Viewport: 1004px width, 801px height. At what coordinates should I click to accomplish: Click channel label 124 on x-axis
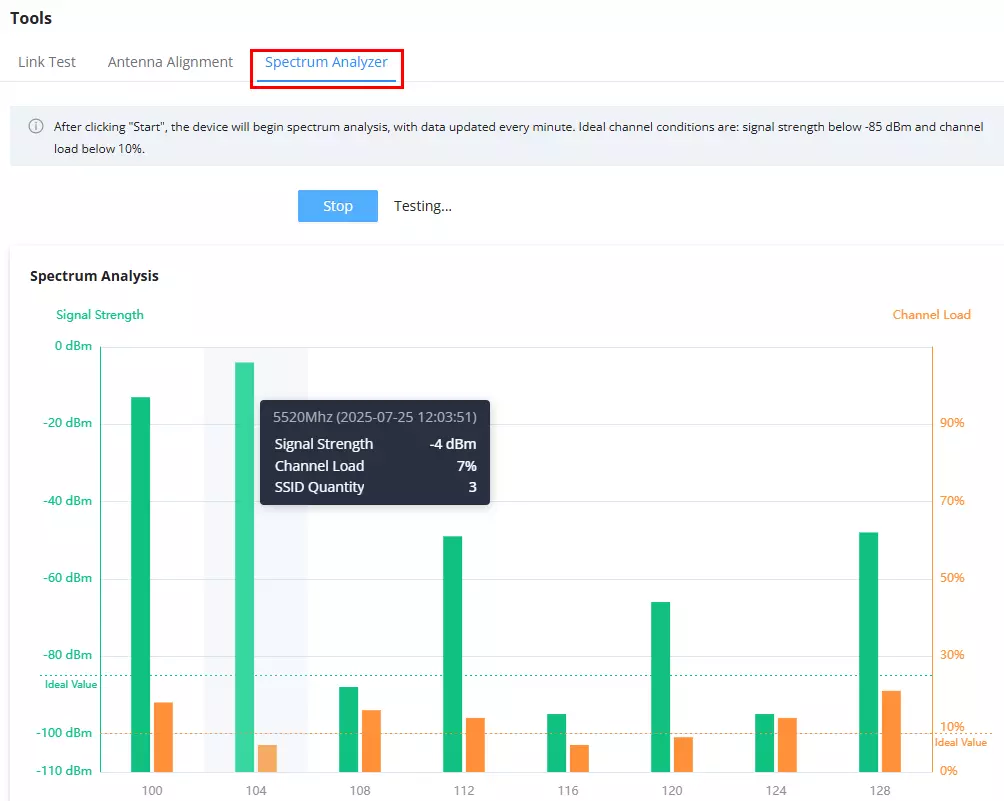(x=776, y=791)
